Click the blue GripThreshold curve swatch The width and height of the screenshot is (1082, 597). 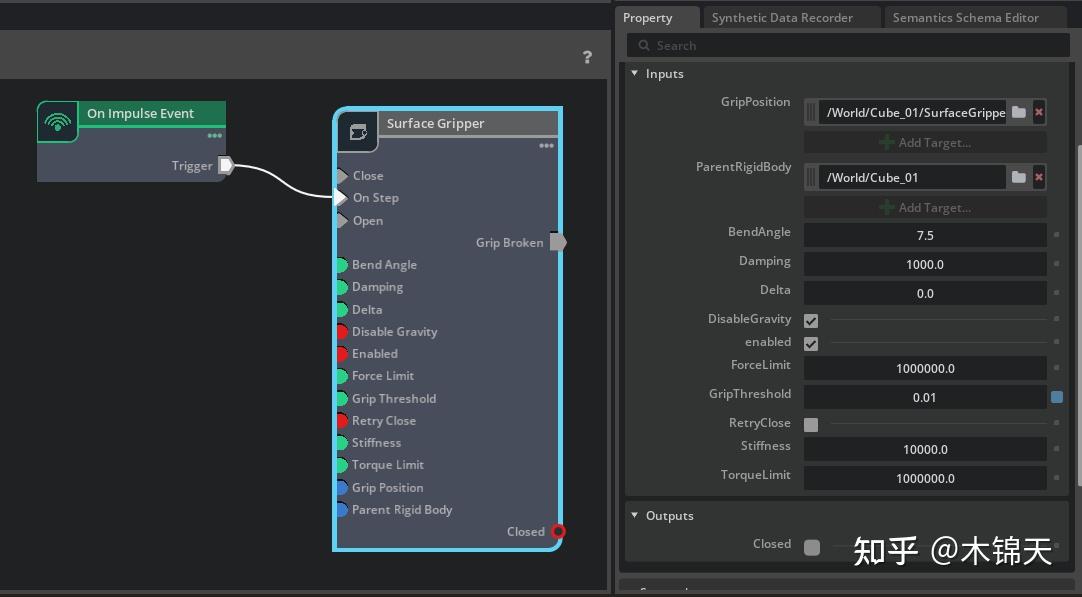pos(1057,397)
